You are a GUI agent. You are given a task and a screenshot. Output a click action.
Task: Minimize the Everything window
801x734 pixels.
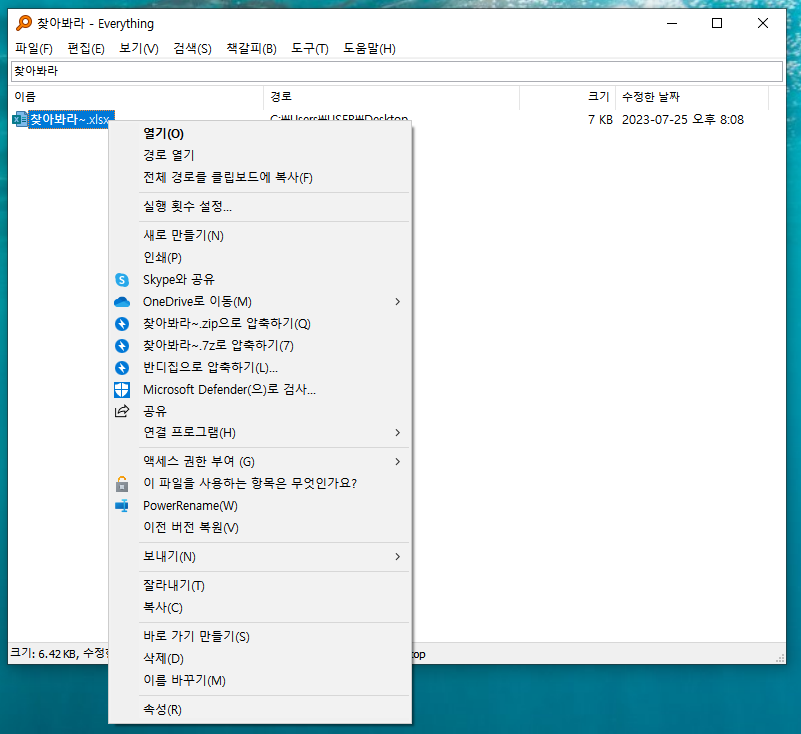[672, 23]
